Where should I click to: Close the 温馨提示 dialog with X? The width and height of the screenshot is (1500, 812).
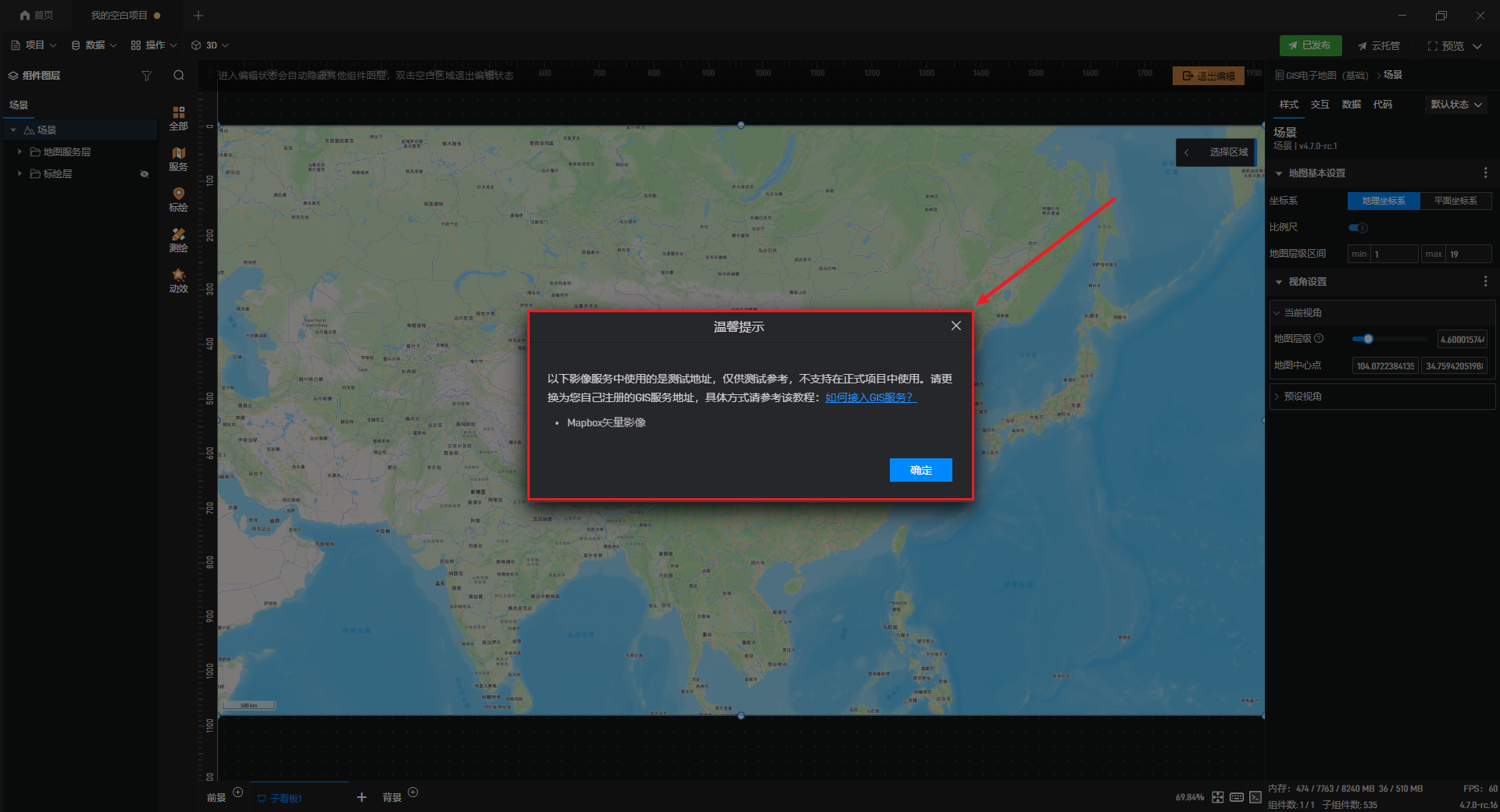point(955,326)
